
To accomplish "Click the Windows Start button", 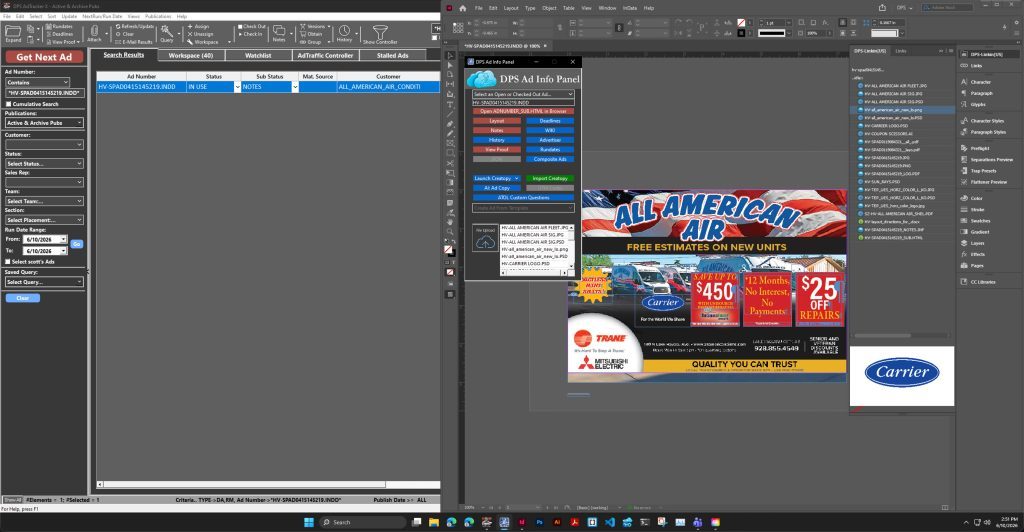I will click(x=309, y=522).
